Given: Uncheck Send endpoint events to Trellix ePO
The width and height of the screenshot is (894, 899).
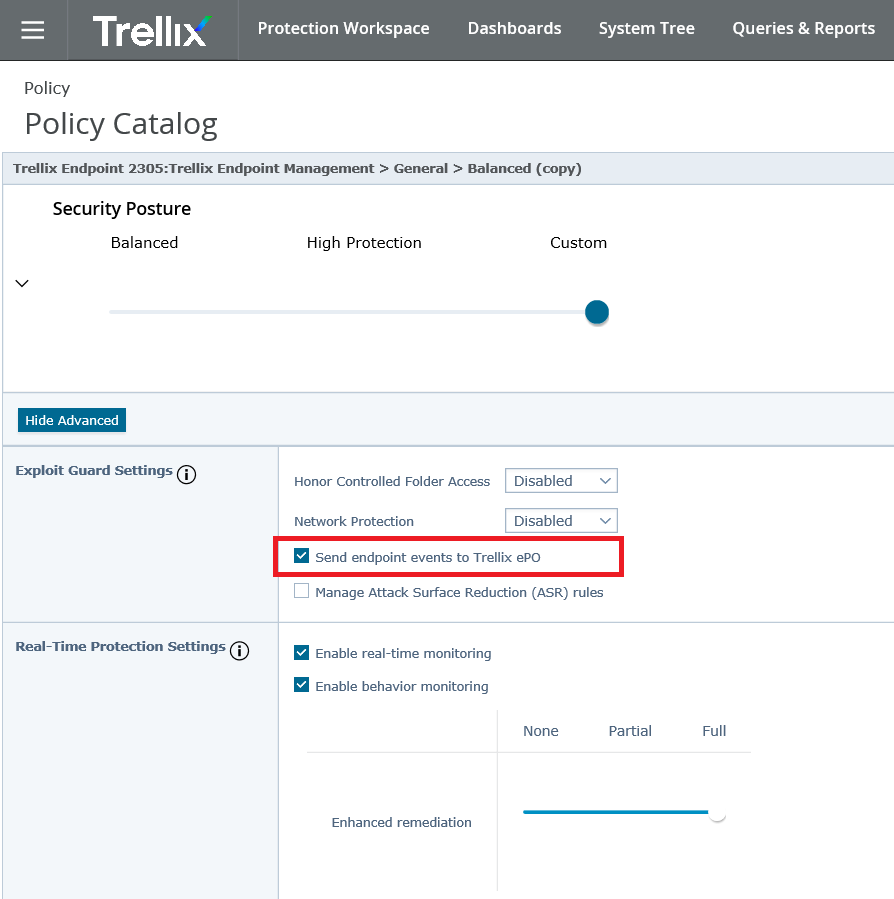Looking at the screenshot, I should (x=302, y=556).
